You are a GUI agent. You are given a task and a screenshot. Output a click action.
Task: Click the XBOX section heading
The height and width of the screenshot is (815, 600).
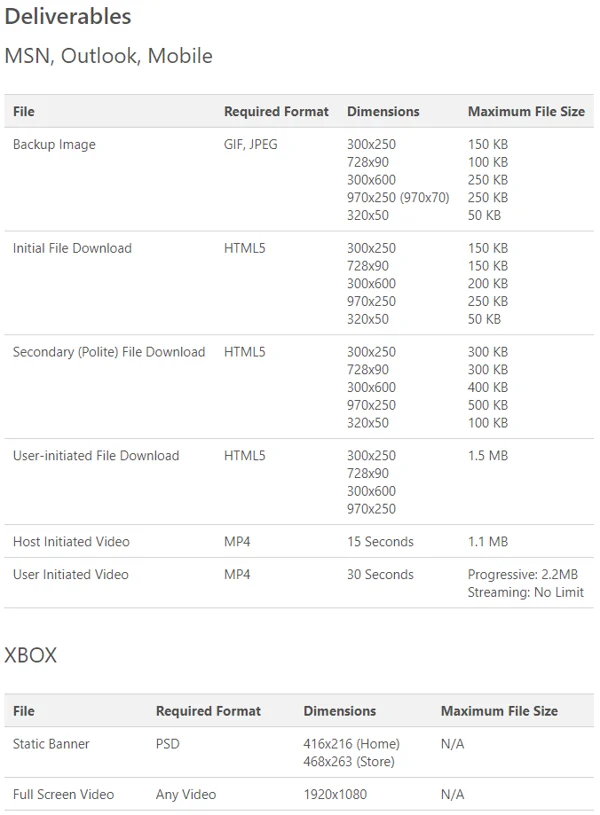point(31,656)
